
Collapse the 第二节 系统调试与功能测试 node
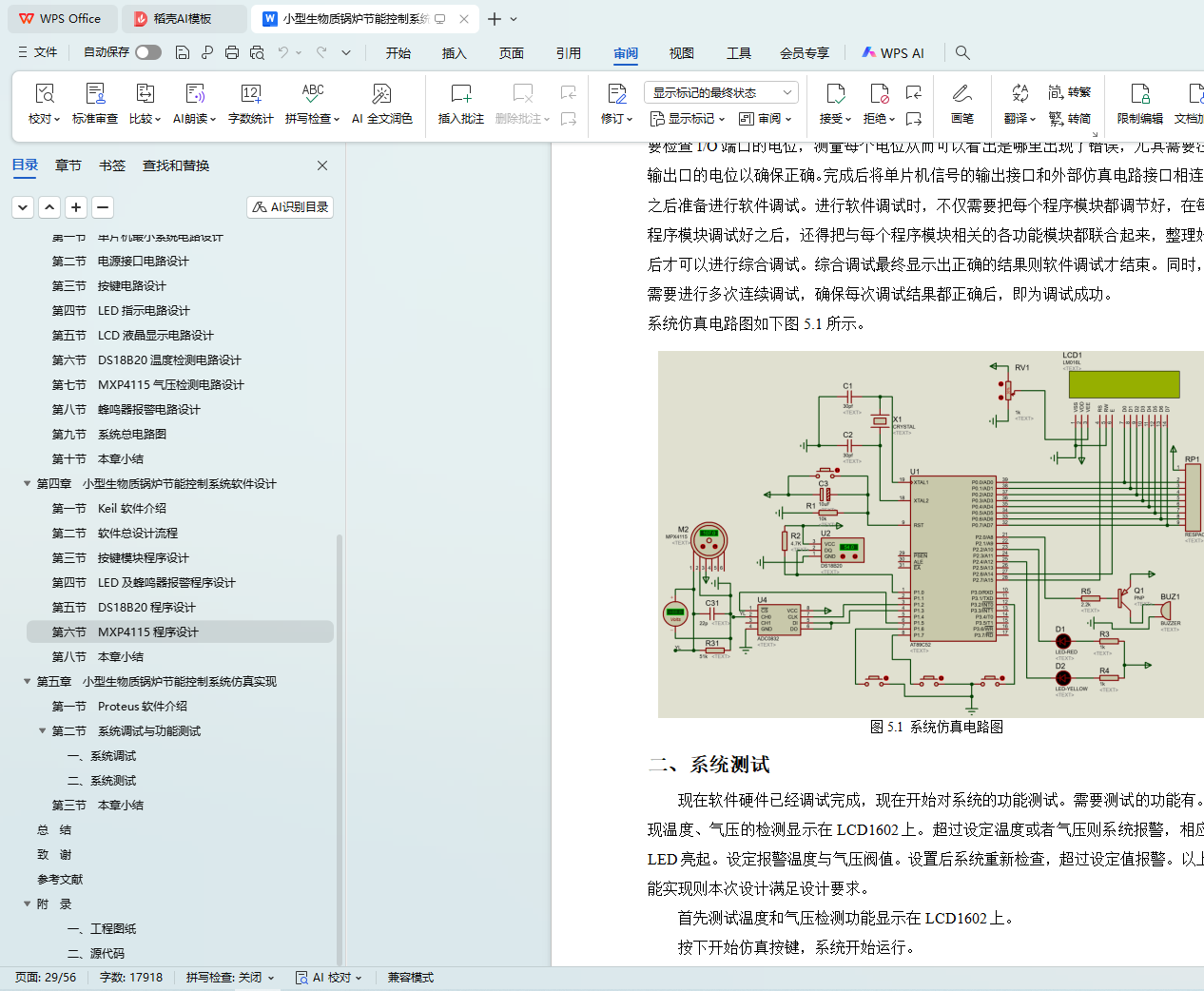click(43, 731)
